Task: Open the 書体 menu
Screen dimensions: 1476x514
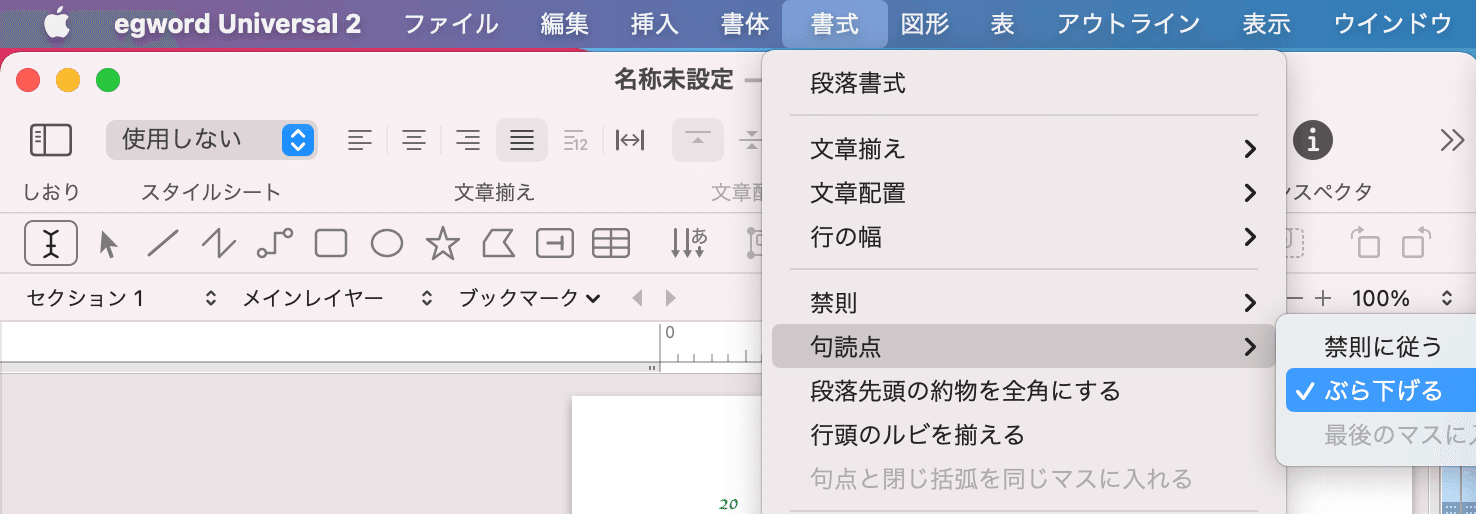Action: tap(745, 24)
